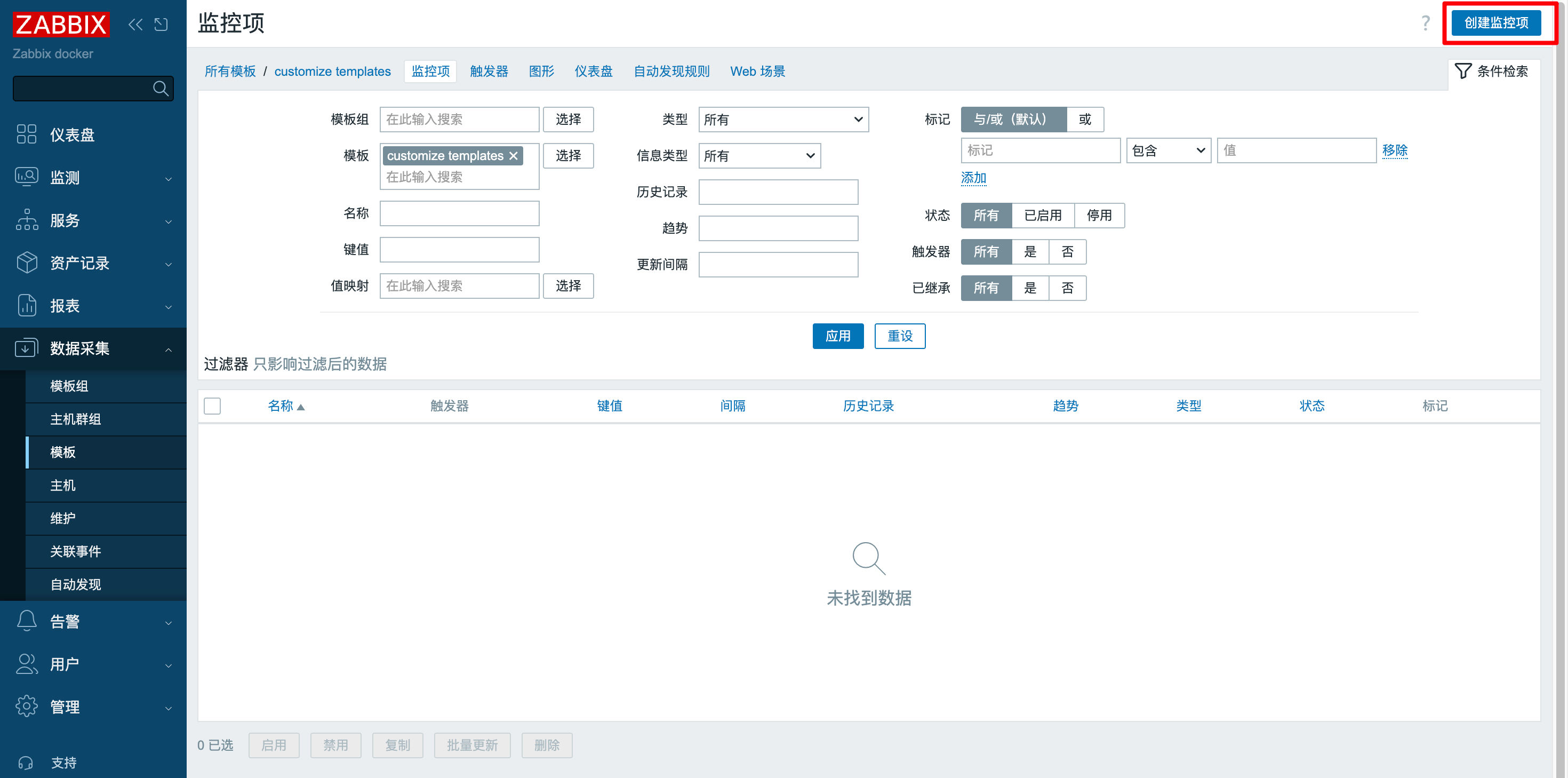Set 已继承 filter to 是
The image size is (1568, 778).
coord(1030,288)
